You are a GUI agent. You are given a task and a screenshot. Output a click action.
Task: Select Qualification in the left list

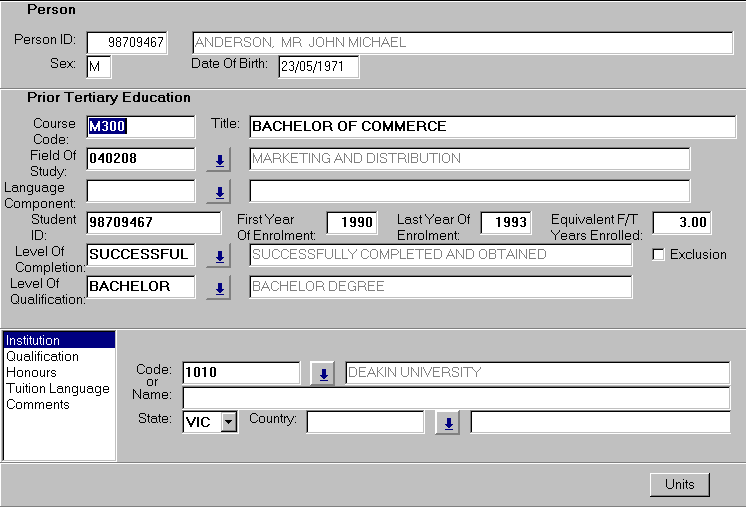point(42,357)
